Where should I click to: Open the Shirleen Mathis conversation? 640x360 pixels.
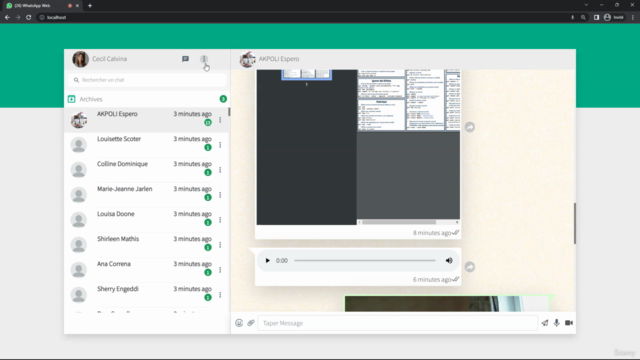tap(147, 244)
